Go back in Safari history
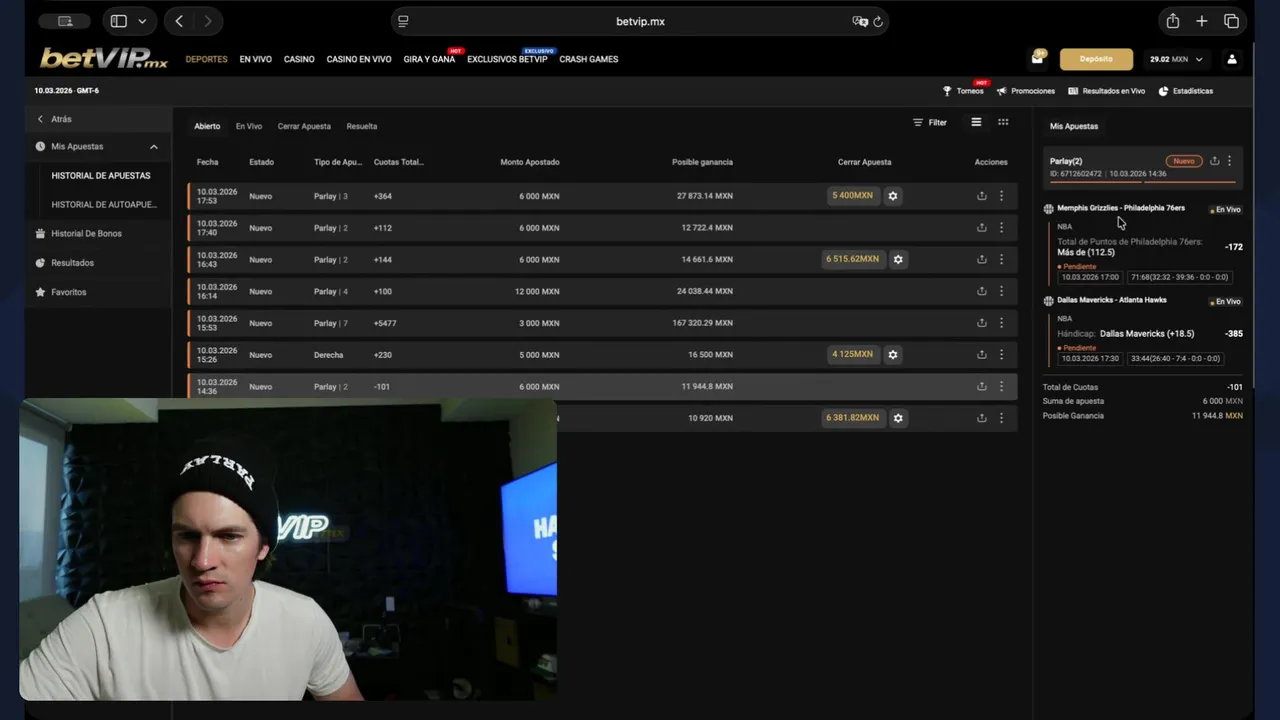The width and height of the screenshot is (1280, 720). (x=179, y=21)
